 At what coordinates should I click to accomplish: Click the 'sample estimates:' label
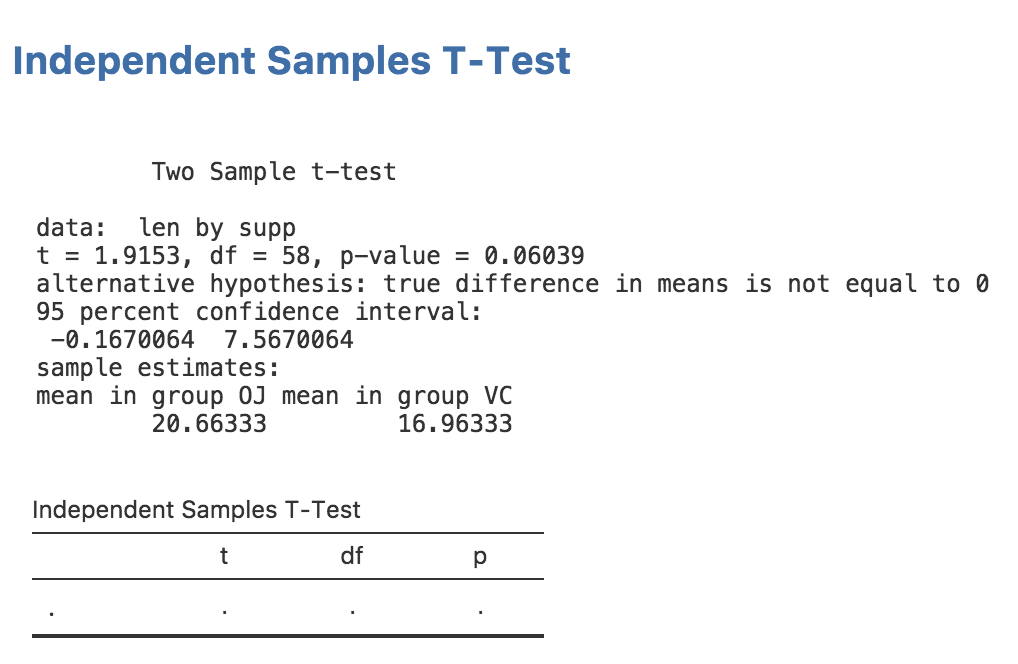pyautogui.click(x=159, y=368)
